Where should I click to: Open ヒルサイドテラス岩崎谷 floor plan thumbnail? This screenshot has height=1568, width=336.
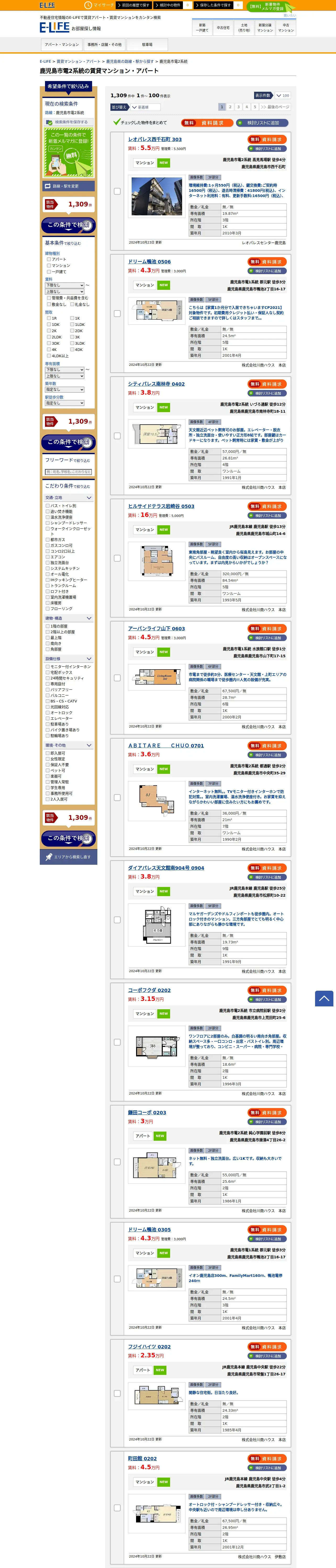point(157,561)
